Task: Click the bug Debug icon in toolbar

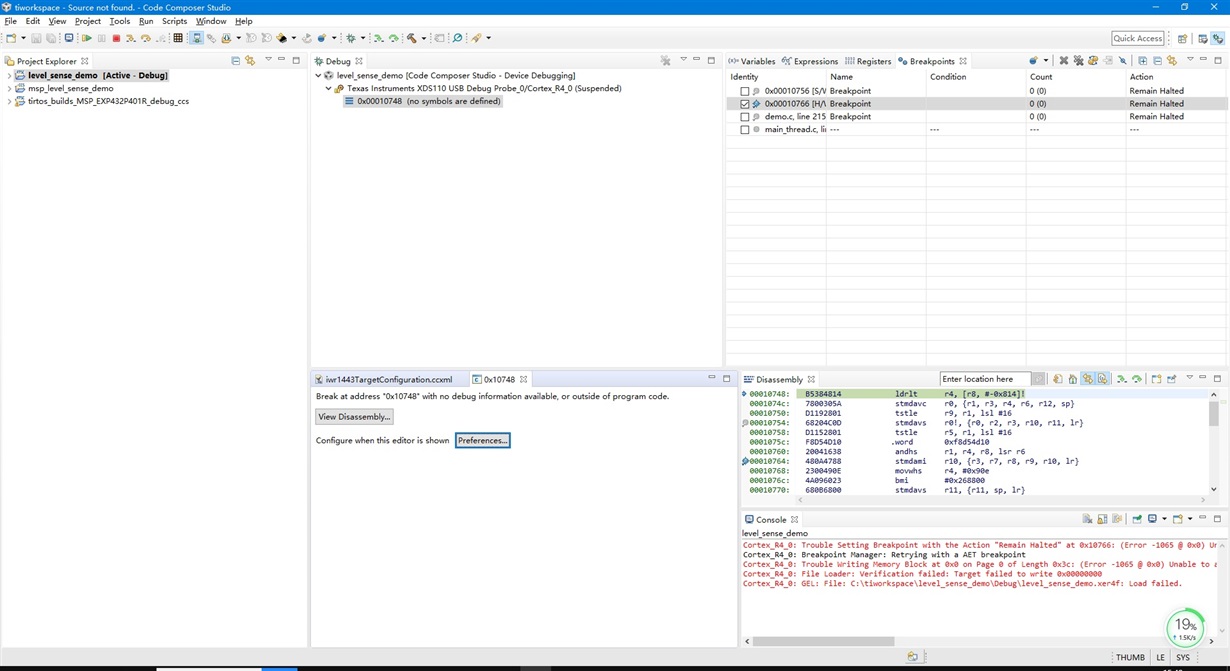Action: click(351, 38)
